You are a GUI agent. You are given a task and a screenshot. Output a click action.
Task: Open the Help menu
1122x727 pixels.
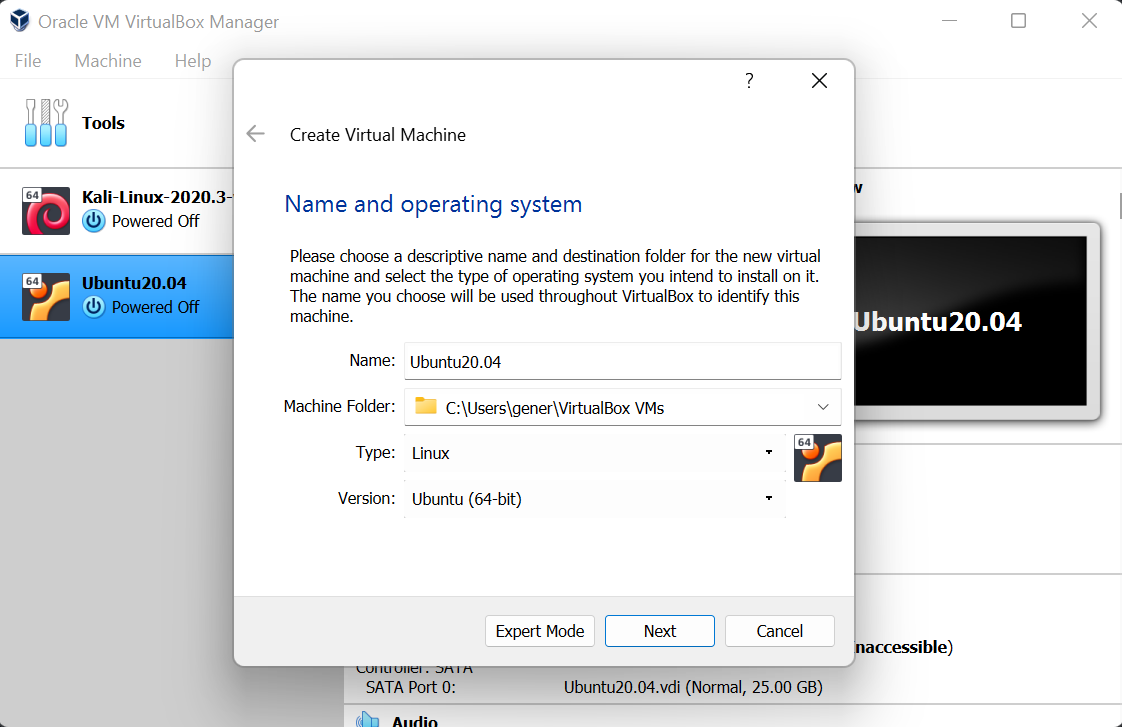tap(192, 61)
